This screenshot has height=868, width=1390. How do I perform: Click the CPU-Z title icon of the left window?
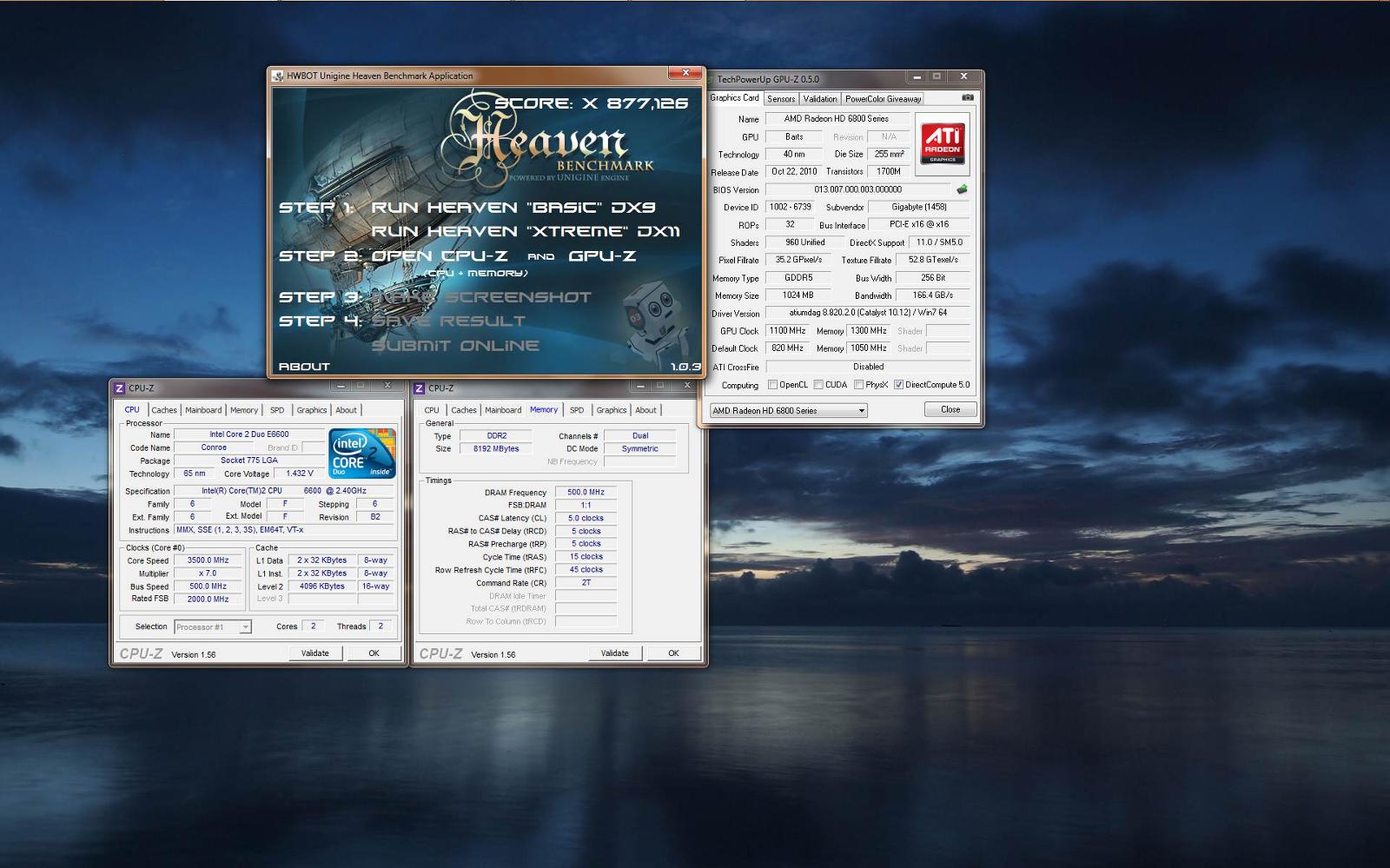tap(120, 388)
